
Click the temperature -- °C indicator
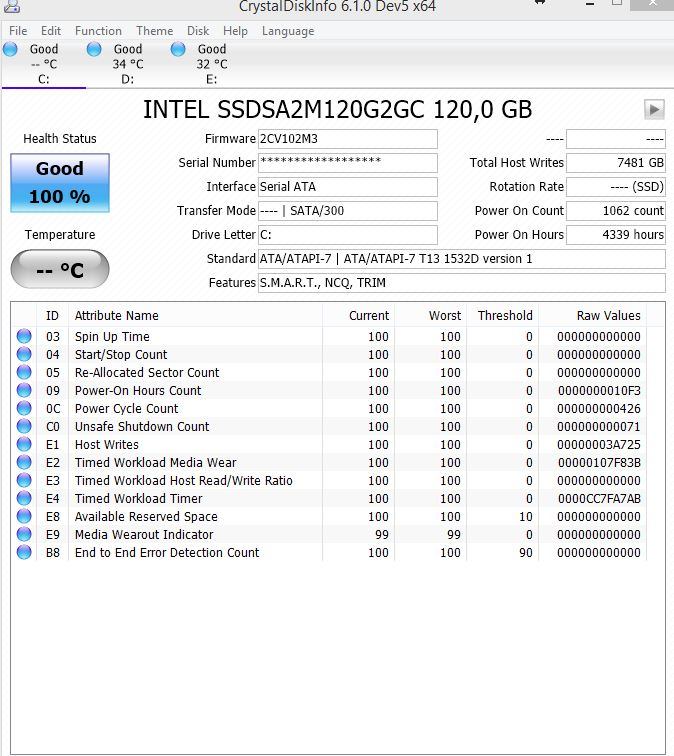coord(60,269)
